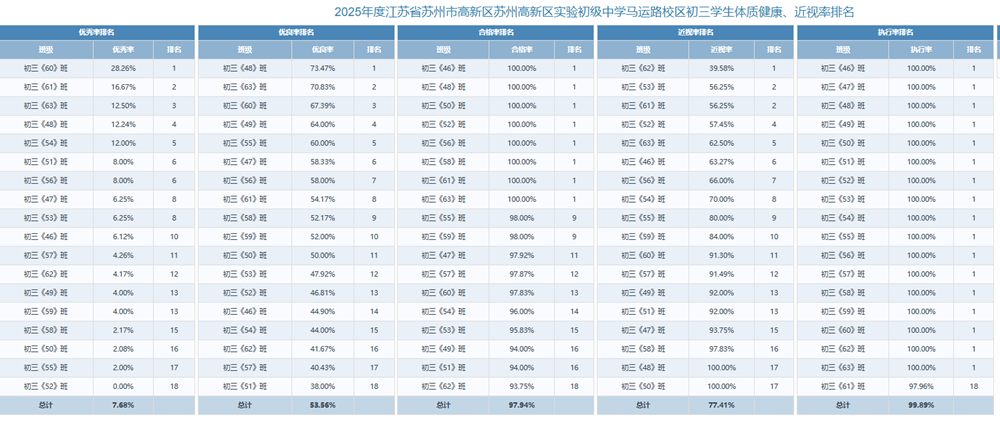Click the 优秀率排名 table title bar
The image size is (1000, 421).
coord(97,33)
